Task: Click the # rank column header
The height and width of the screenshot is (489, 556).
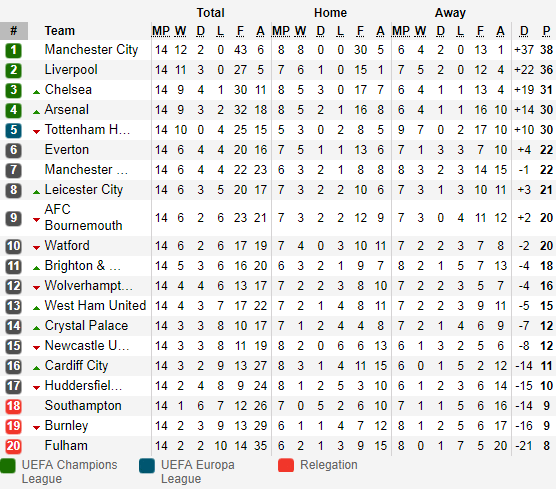Action: [14, 31]
